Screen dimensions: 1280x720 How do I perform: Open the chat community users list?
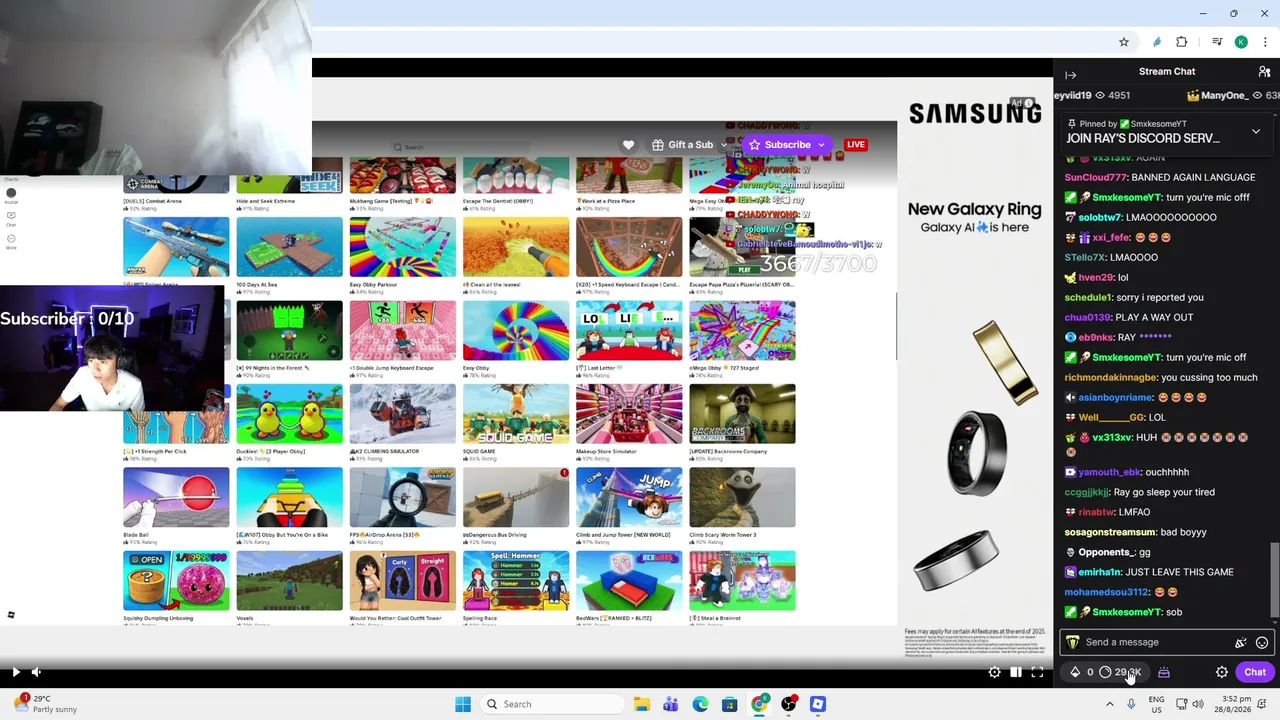[x=1264, y=72]
